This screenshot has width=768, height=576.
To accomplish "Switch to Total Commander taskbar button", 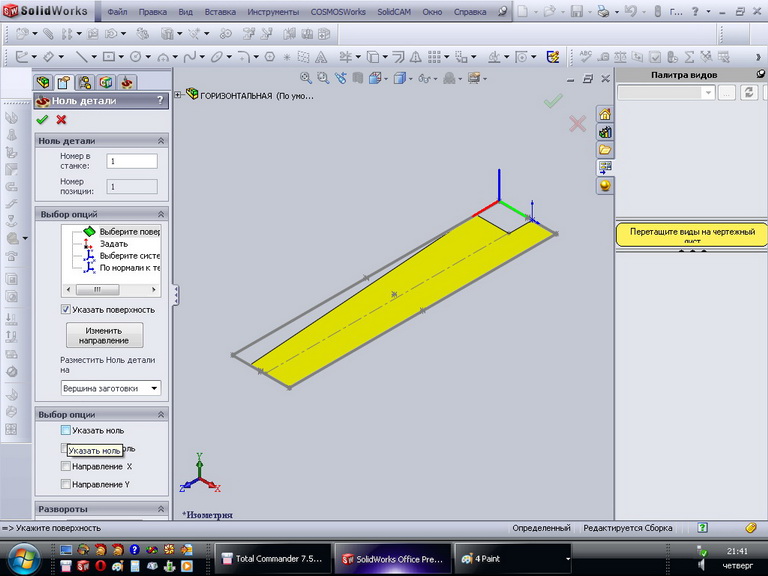I will [273, 558].
